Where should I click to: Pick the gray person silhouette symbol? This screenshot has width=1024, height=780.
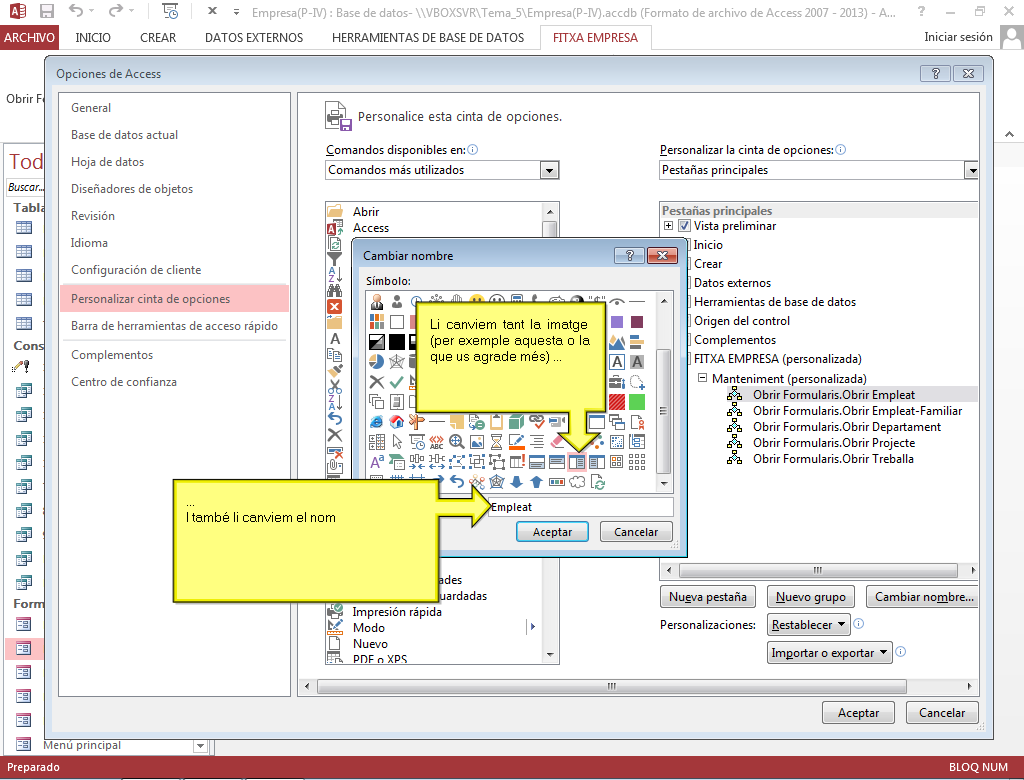pos(396,302)
